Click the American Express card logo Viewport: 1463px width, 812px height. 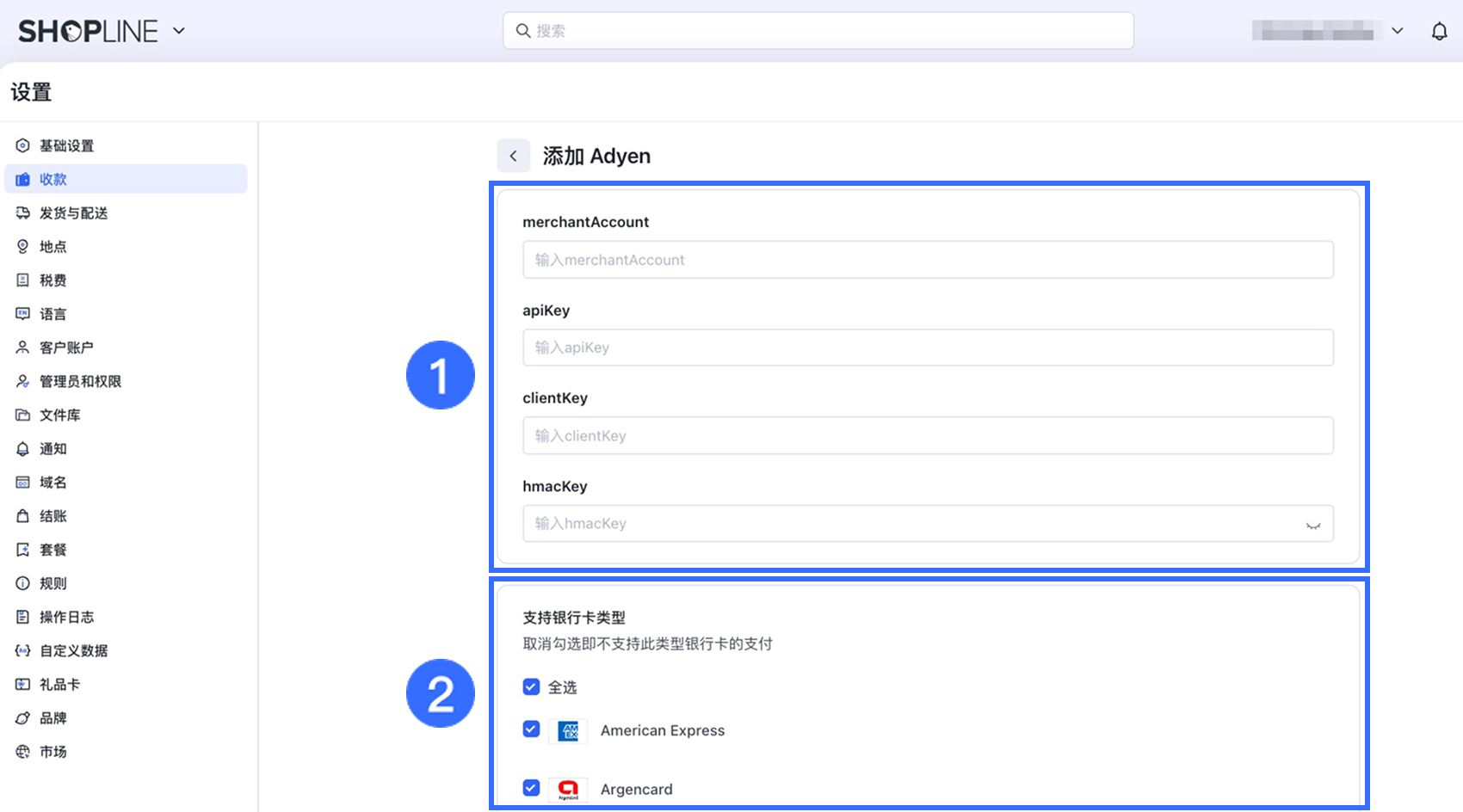pos(568,731)
